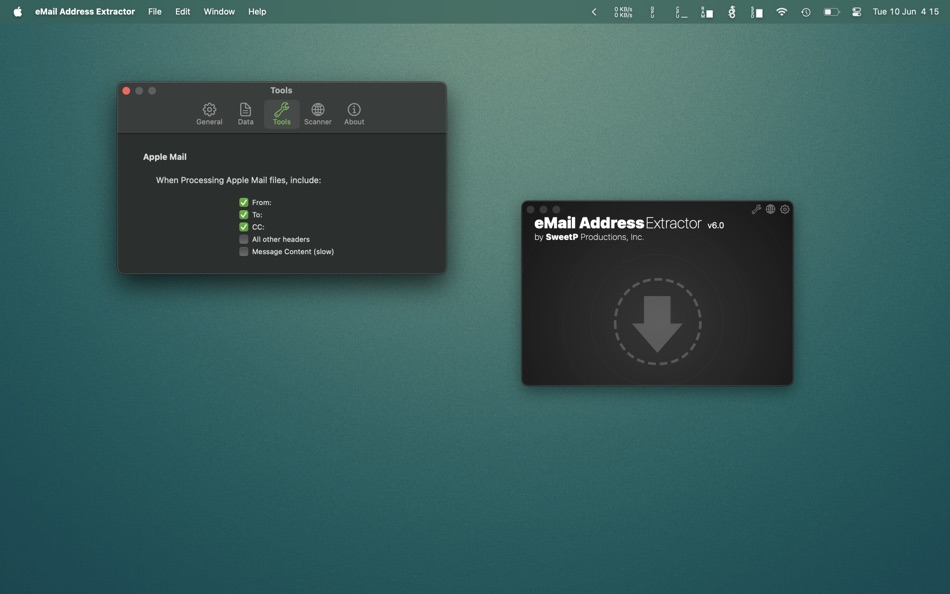Image resolution: width=950 pixels, height=594 pixels.
Task: Uncheck the From: header checkbox
Action: pos(244,202)
